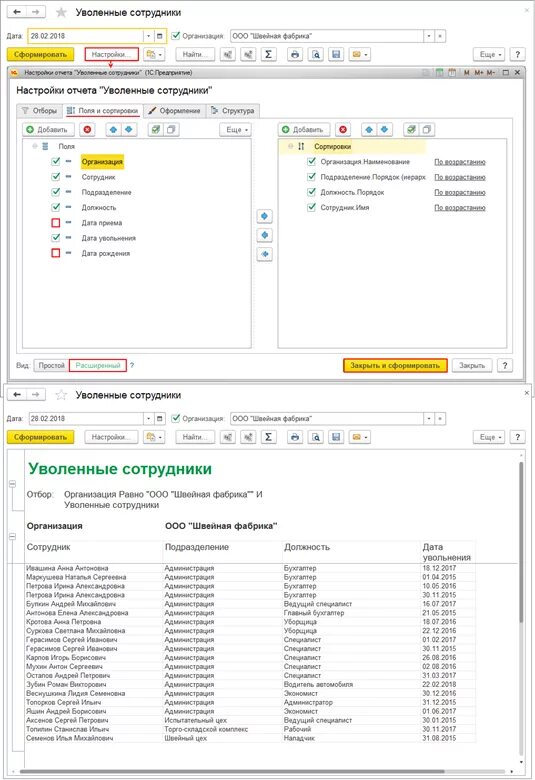Switch to the Отборы tab
The width and height of the screenshot is (535, 780).
(x=39, y=110)
